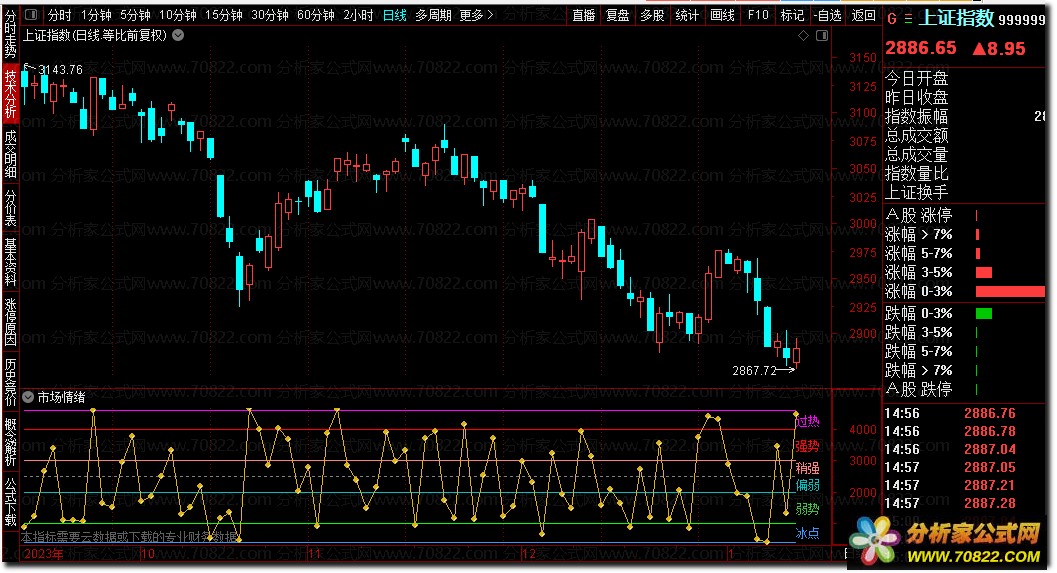Select the 5分钟 period
This screenshot has height=573, width=1057.
(135, 15)
